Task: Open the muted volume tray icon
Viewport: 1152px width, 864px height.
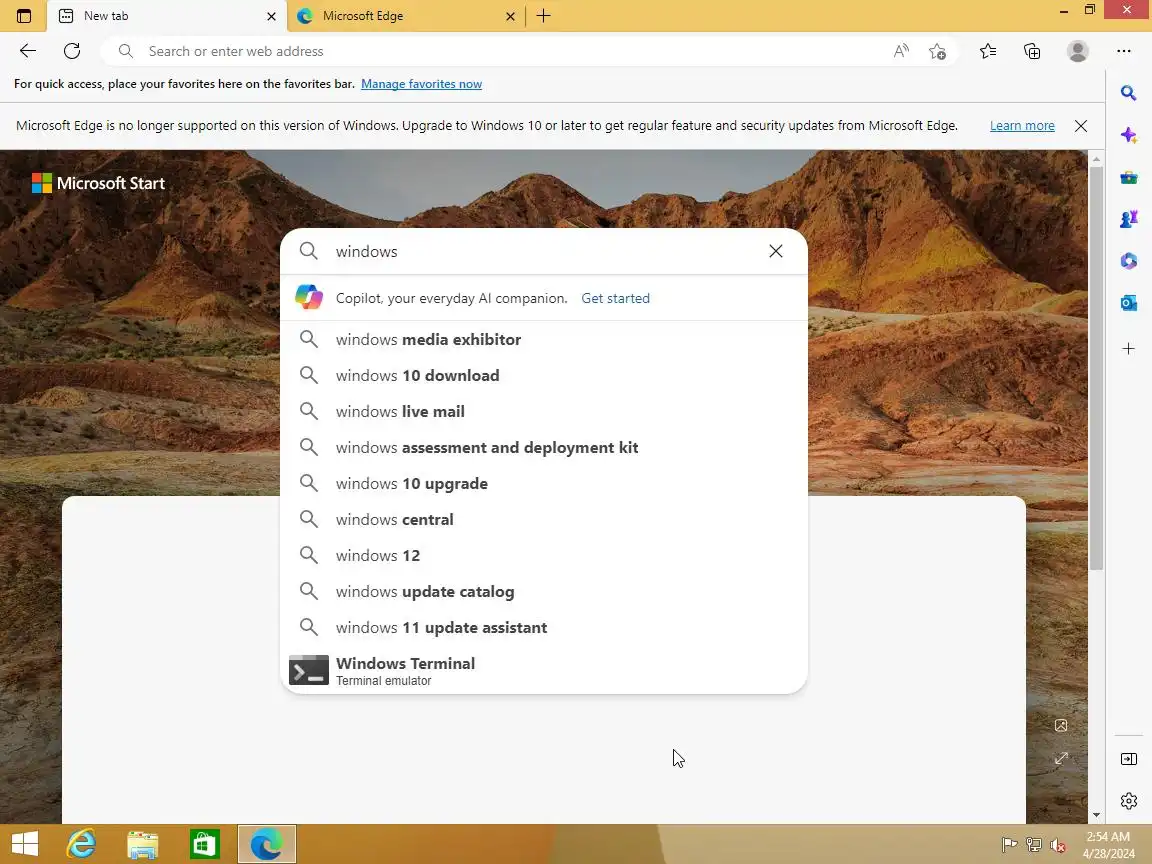Action: 1058,845
